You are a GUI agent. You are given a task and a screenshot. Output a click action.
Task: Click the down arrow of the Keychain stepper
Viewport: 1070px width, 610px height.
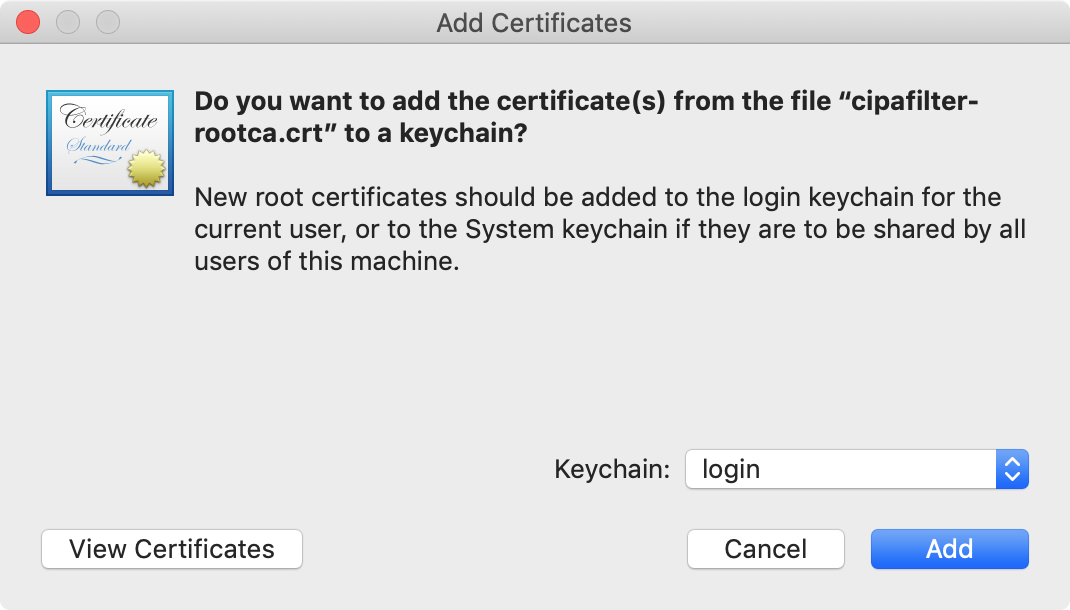[x=1013, y=476]
